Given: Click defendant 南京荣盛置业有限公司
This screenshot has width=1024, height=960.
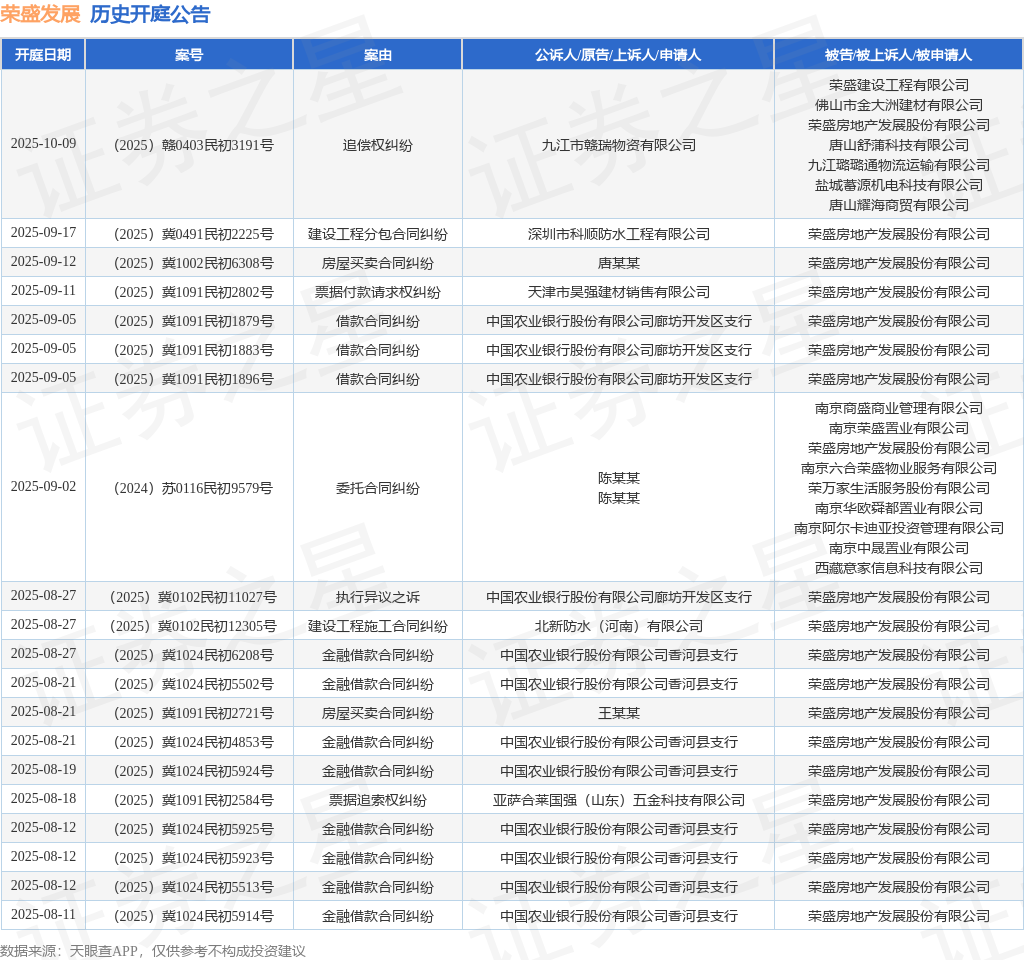Looking at the screenshot, I should point(899,428).
